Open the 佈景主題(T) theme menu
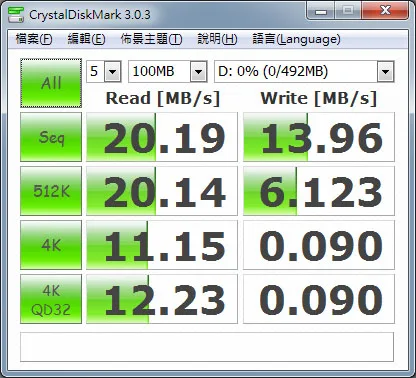Viewport: 416px width, 378px height. 151,39
